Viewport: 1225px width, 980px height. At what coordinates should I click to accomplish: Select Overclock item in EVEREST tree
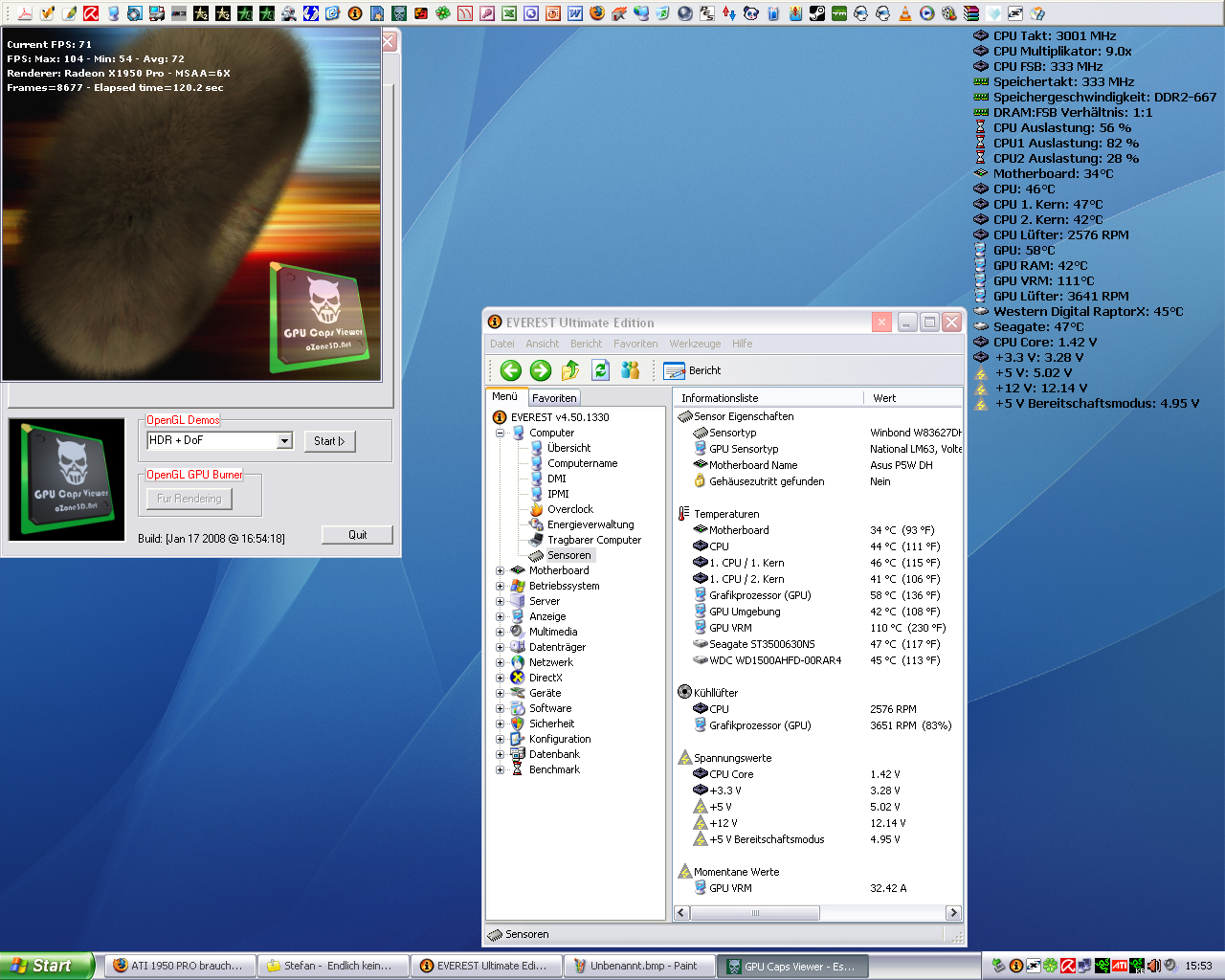(x=569, y=509)
